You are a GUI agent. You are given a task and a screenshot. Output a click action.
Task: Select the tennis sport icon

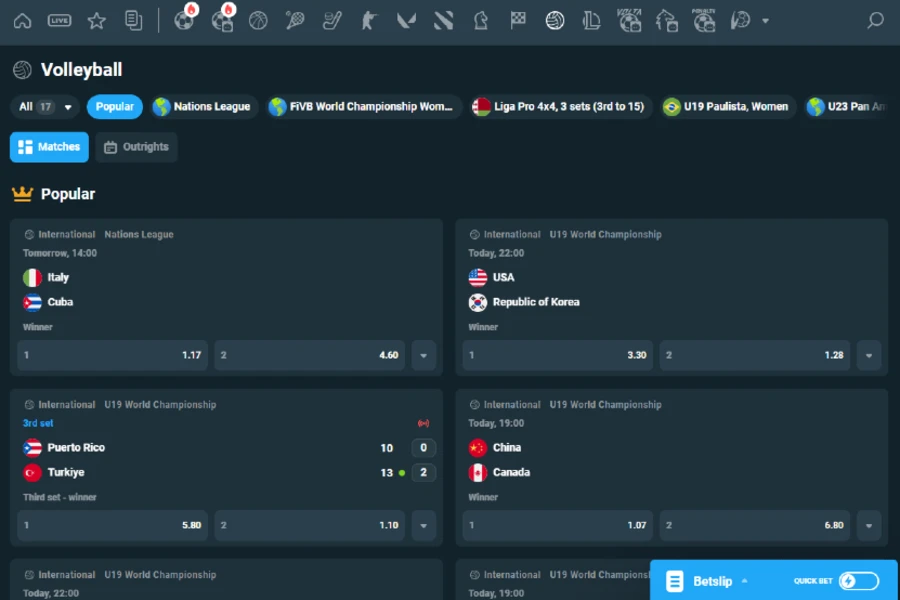[x=293, y=19]
